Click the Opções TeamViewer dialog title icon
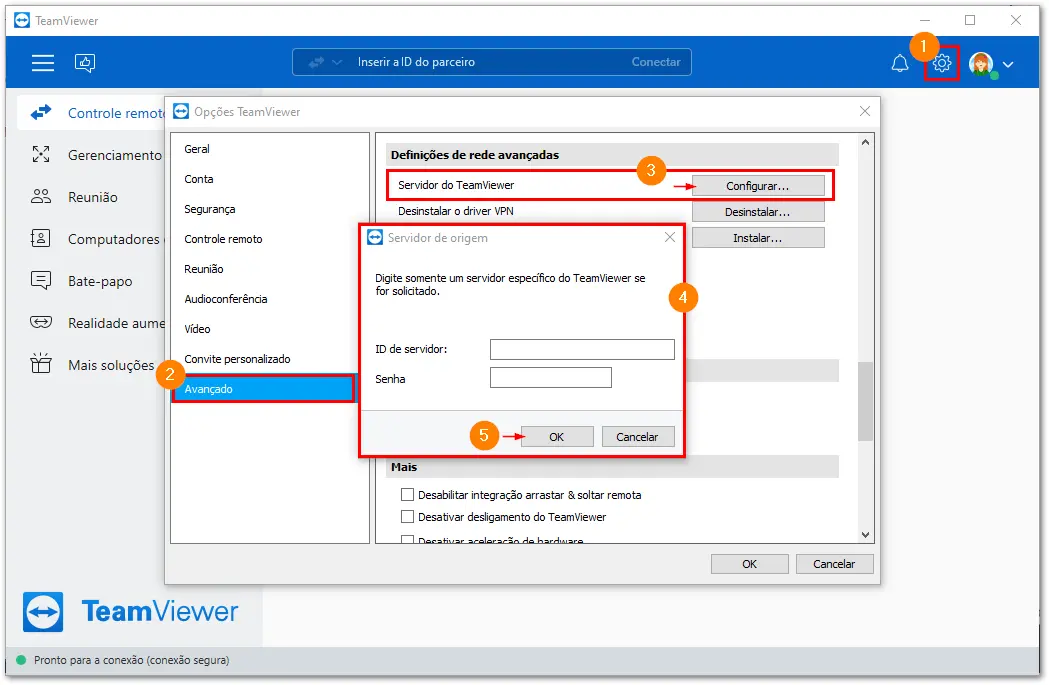Screen dimensions: 1049x685 click(x=181, y=111)
